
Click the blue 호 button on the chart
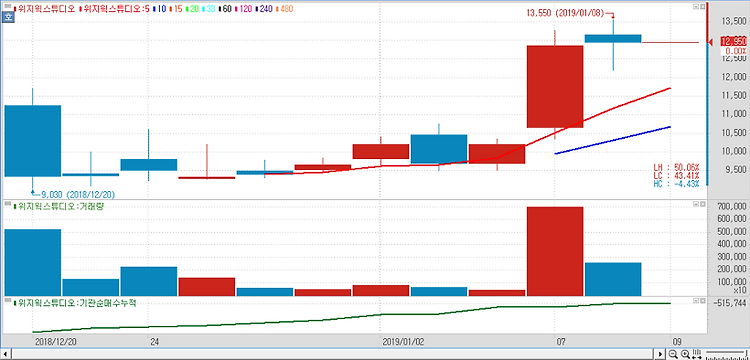(x=8, y=18)
